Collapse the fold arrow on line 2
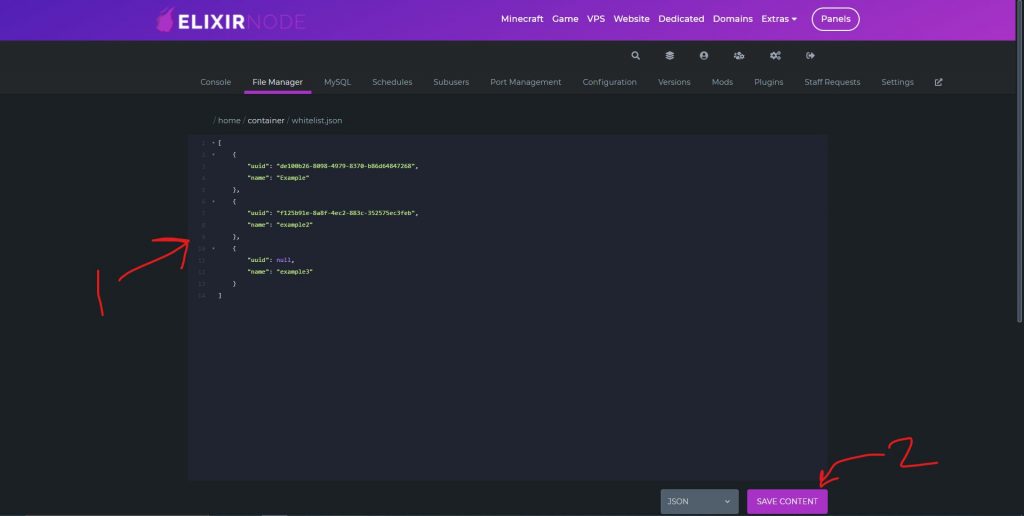 tap(214, 155)
